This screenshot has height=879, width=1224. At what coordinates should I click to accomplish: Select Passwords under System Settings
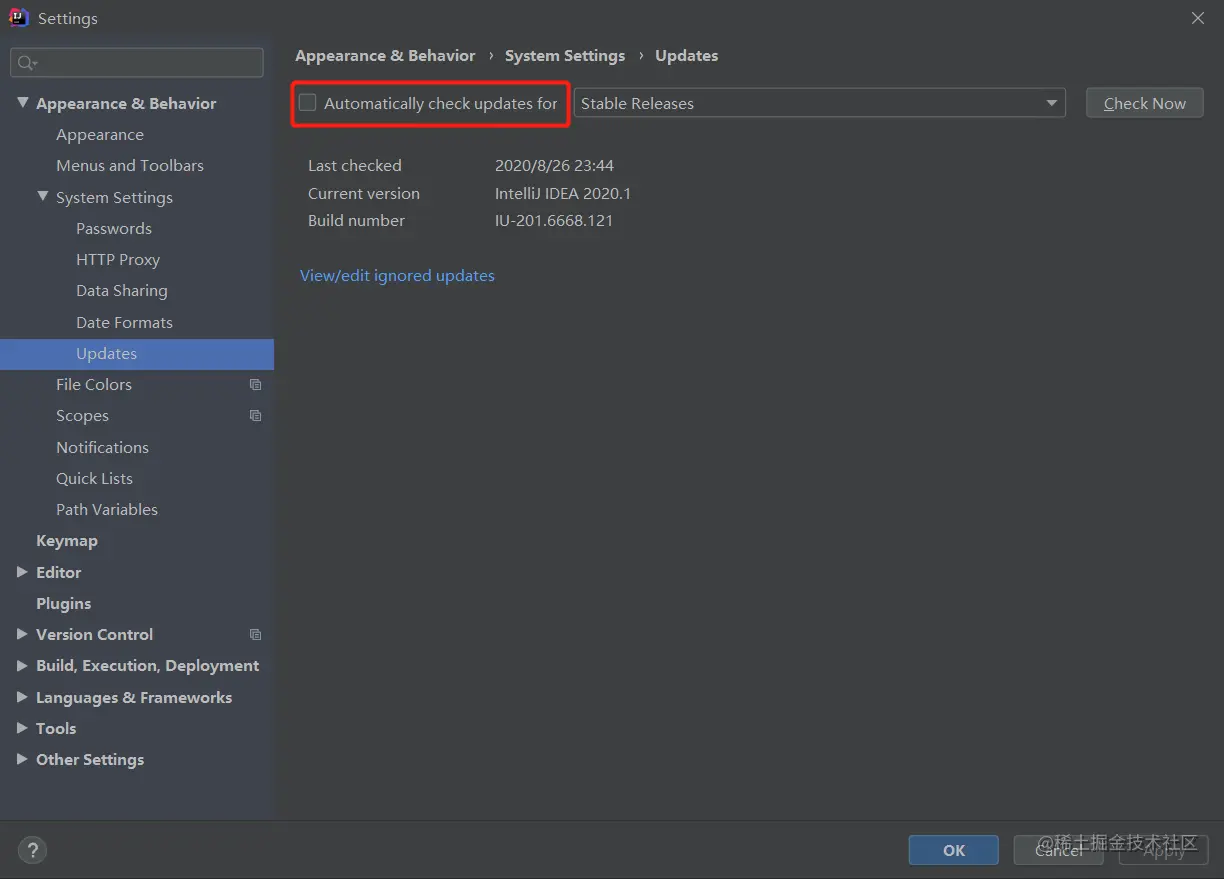click(x=114, y=229)
